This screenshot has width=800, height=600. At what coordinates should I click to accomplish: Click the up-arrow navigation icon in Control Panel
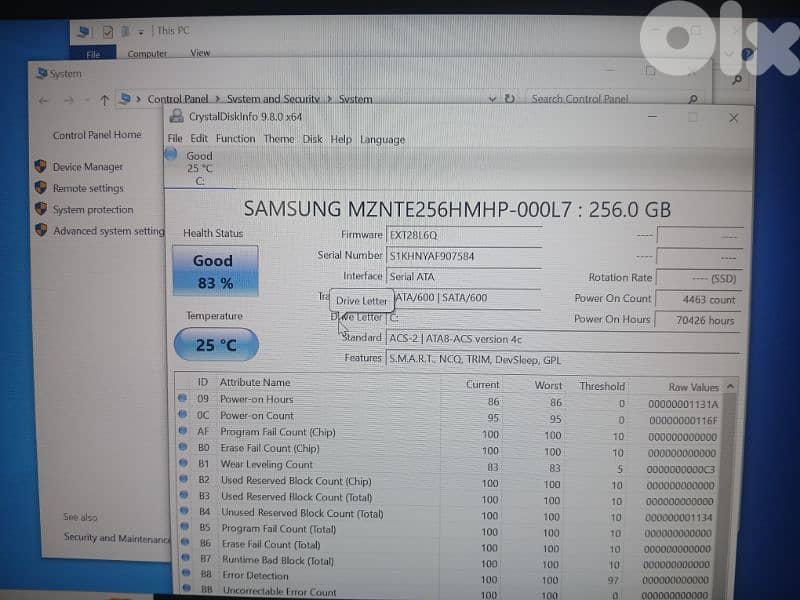[104, 99]
